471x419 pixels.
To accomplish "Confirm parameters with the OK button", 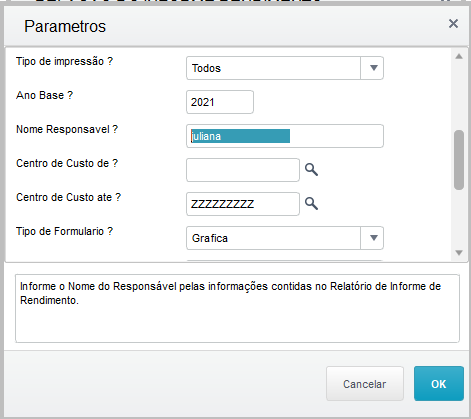I will click(x=439, y=384).
